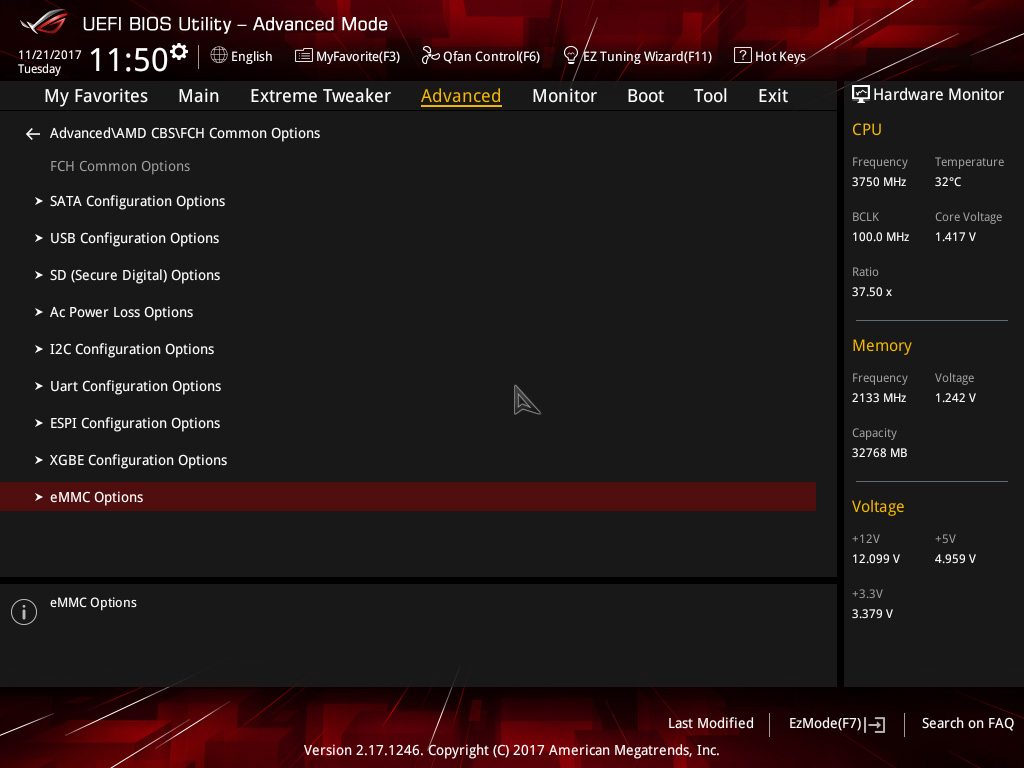Open the clock settings gear icon

[x=179, y=52]
